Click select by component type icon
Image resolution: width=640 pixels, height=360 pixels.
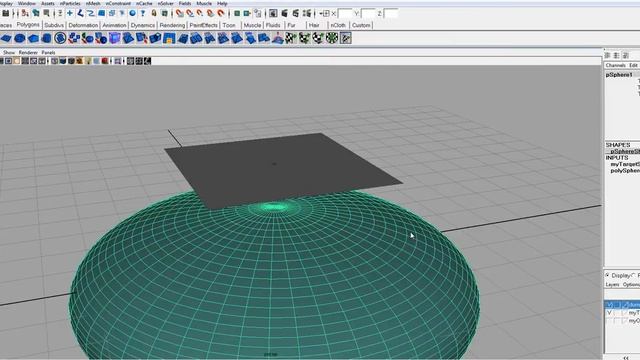(x=47, y=13)
